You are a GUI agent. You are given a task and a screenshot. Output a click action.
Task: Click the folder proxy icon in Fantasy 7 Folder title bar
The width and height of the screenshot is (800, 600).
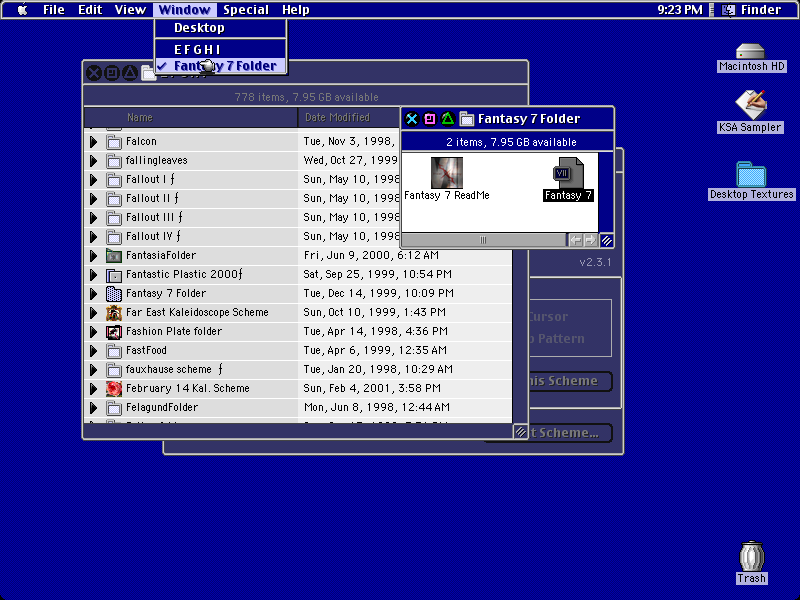tap(466, 119)
